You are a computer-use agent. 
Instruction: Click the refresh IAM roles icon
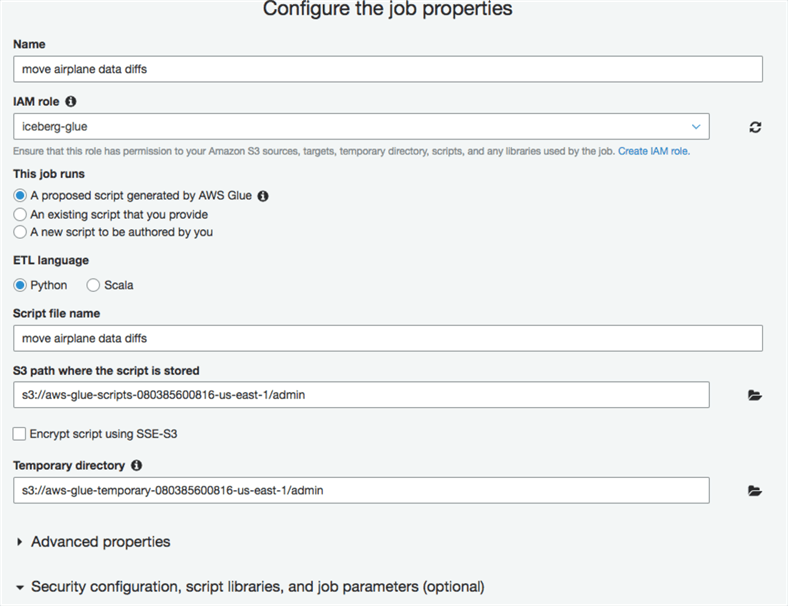tap(755, 127)
